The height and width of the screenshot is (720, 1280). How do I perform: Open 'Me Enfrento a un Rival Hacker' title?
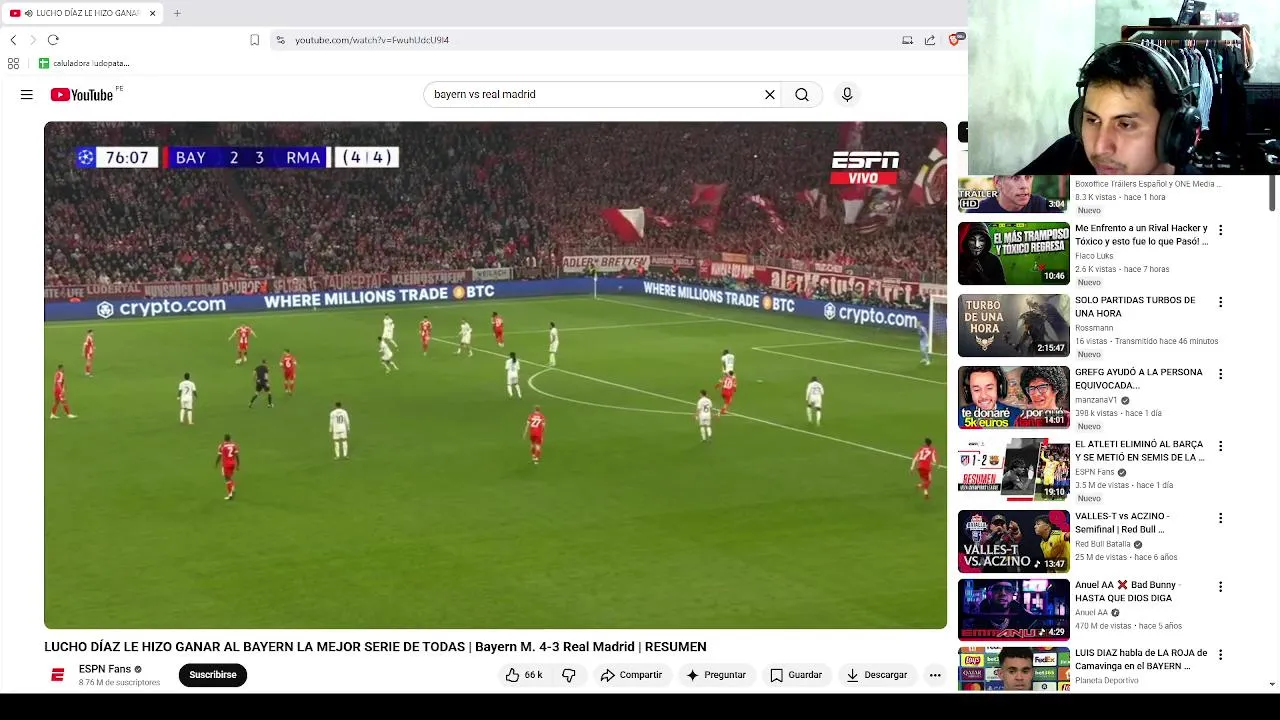pos(1141,235)
